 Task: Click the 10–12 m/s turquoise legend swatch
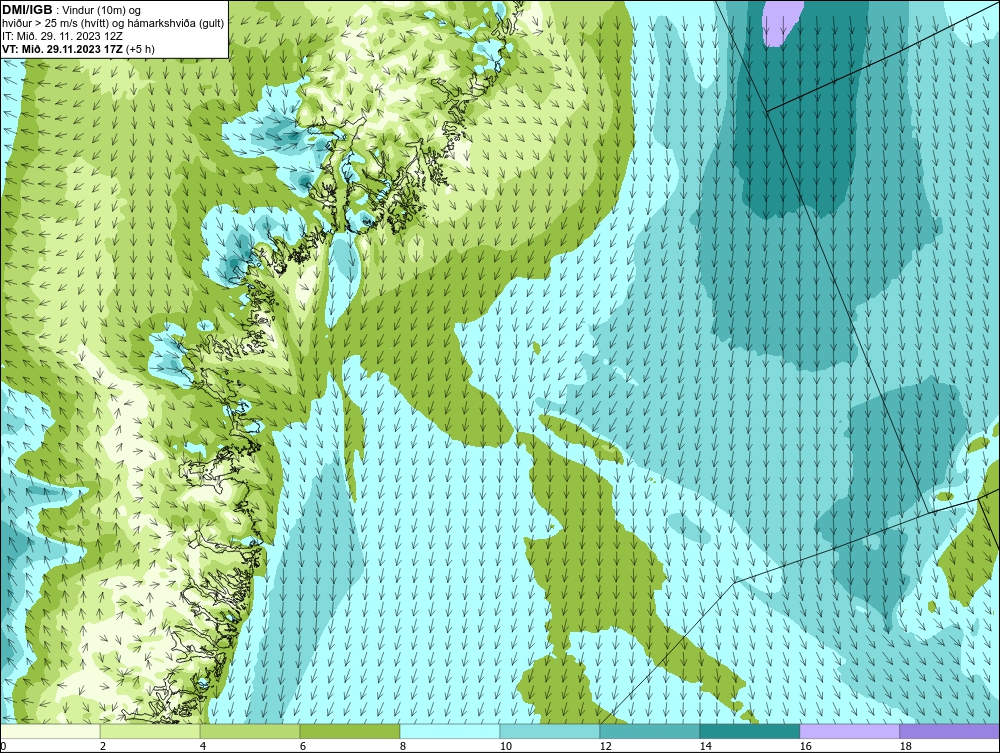coord(550,732)
